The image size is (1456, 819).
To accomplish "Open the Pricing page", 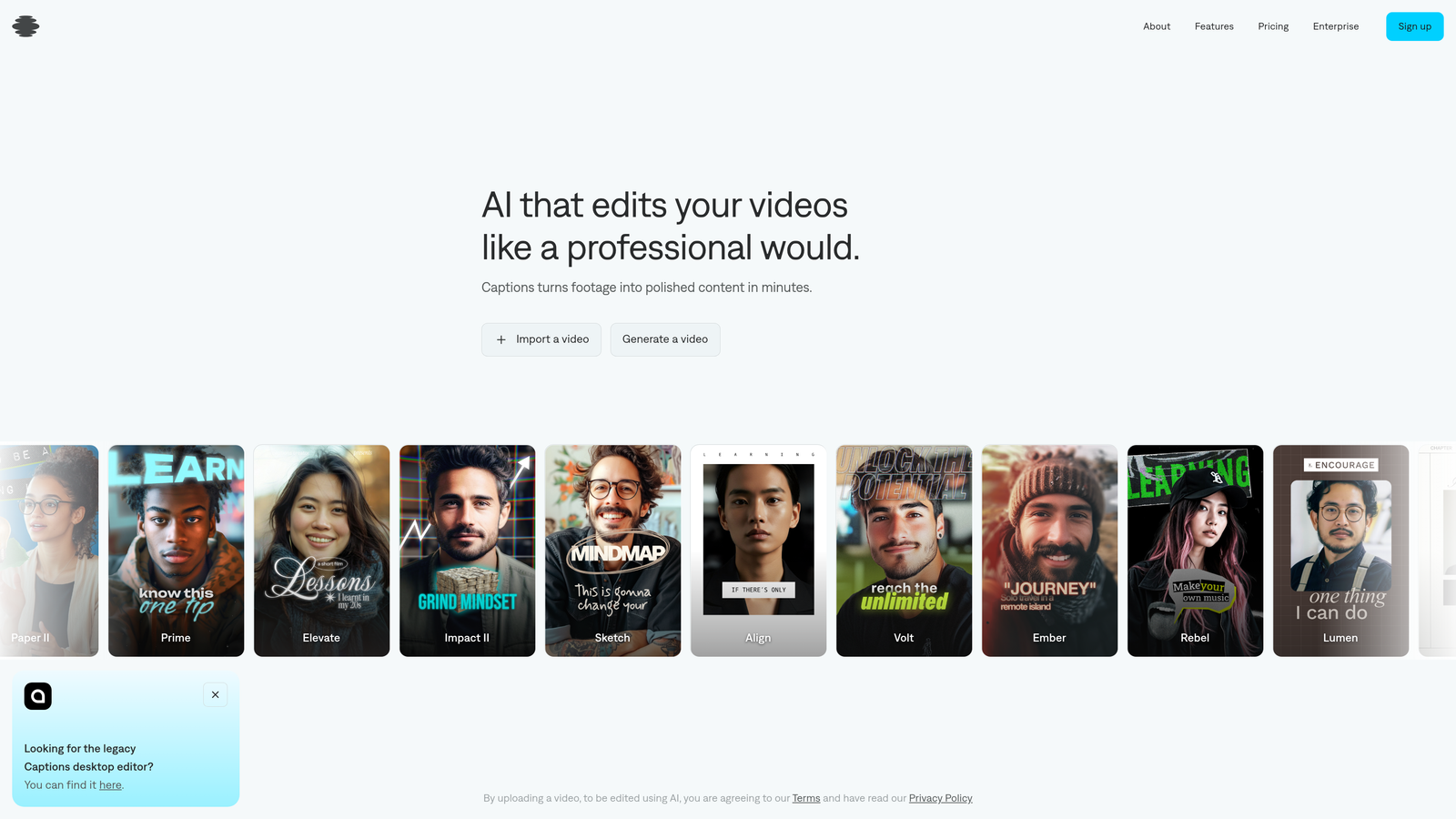I will (1273, 26).
